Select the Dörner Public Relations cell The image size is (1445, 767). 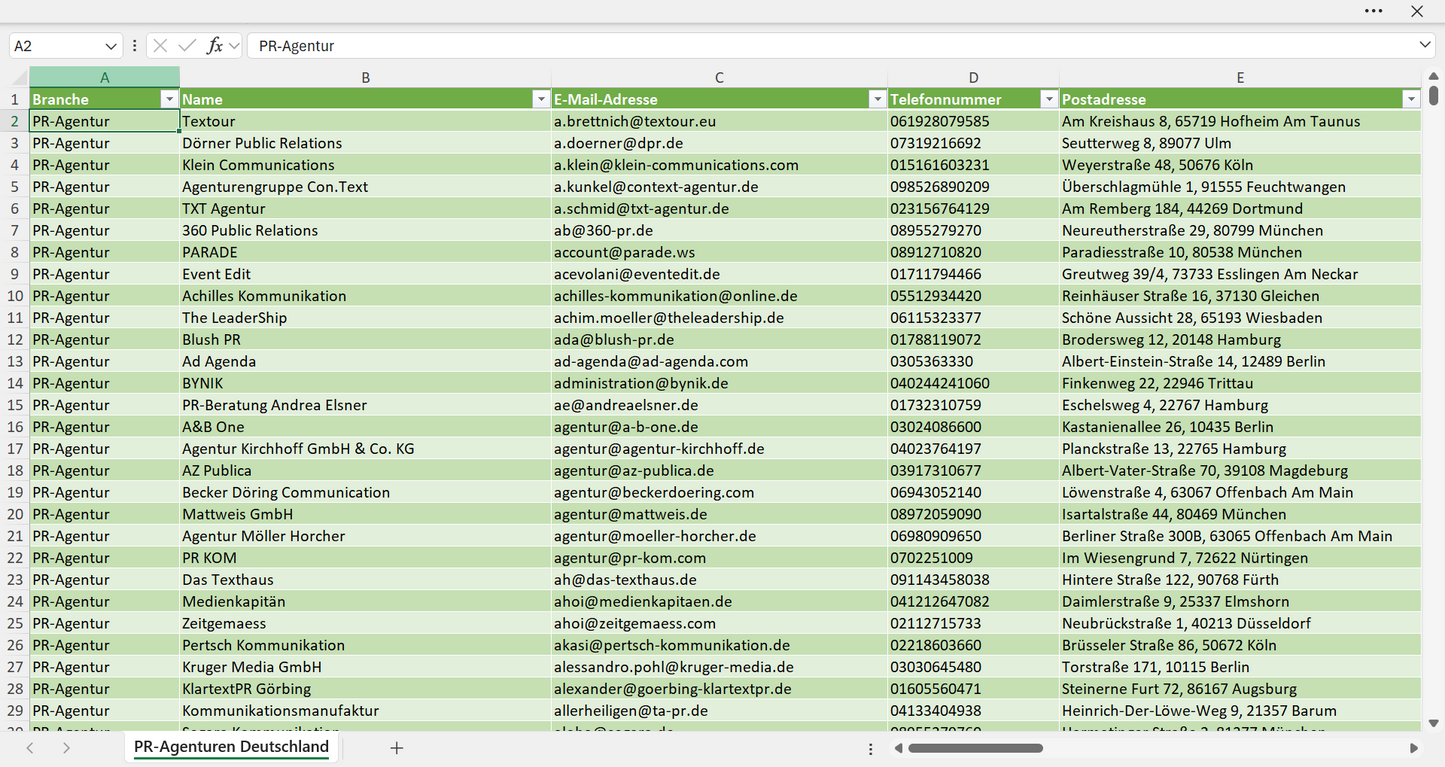(x=365, y=143)
